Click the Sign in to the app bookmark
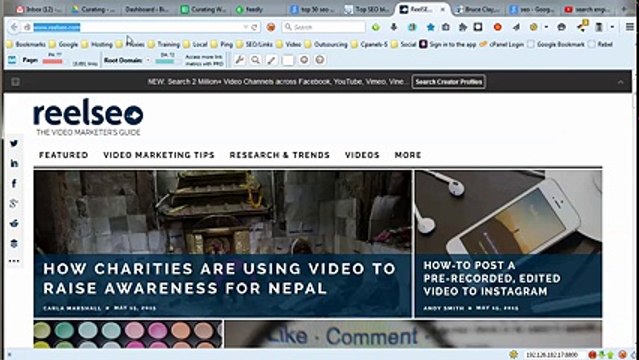Image resolution: width=639 pixels, height=360 pixels. (447, 44)
